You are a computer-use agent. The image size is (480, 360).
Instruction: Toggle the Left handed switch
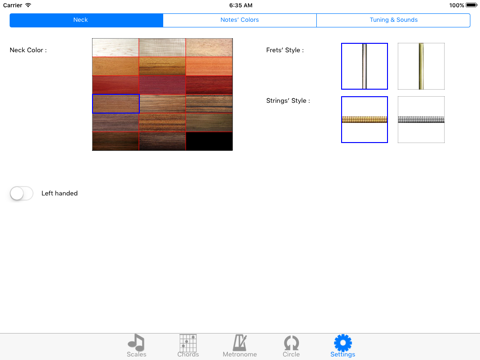(x=21, y=193)
